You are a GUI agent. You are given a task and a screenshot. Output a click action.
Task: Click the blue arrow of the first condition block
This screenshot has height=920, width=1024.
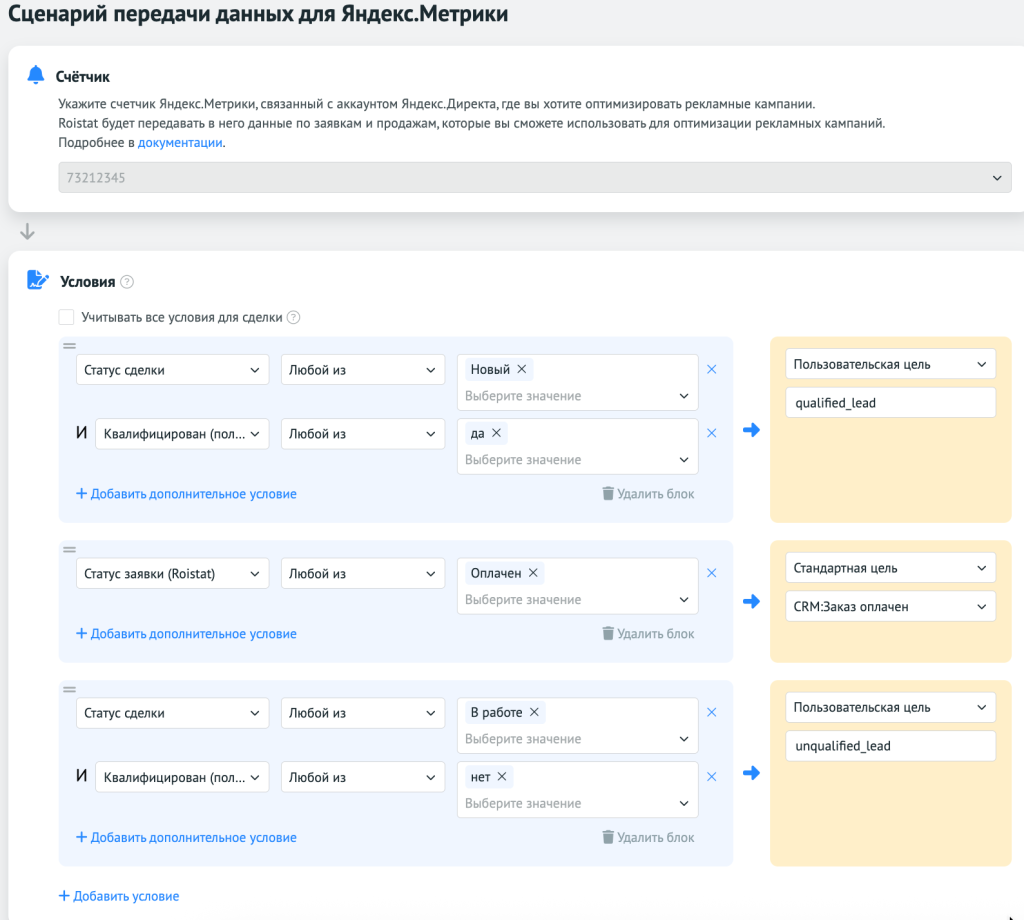[752, 429]
